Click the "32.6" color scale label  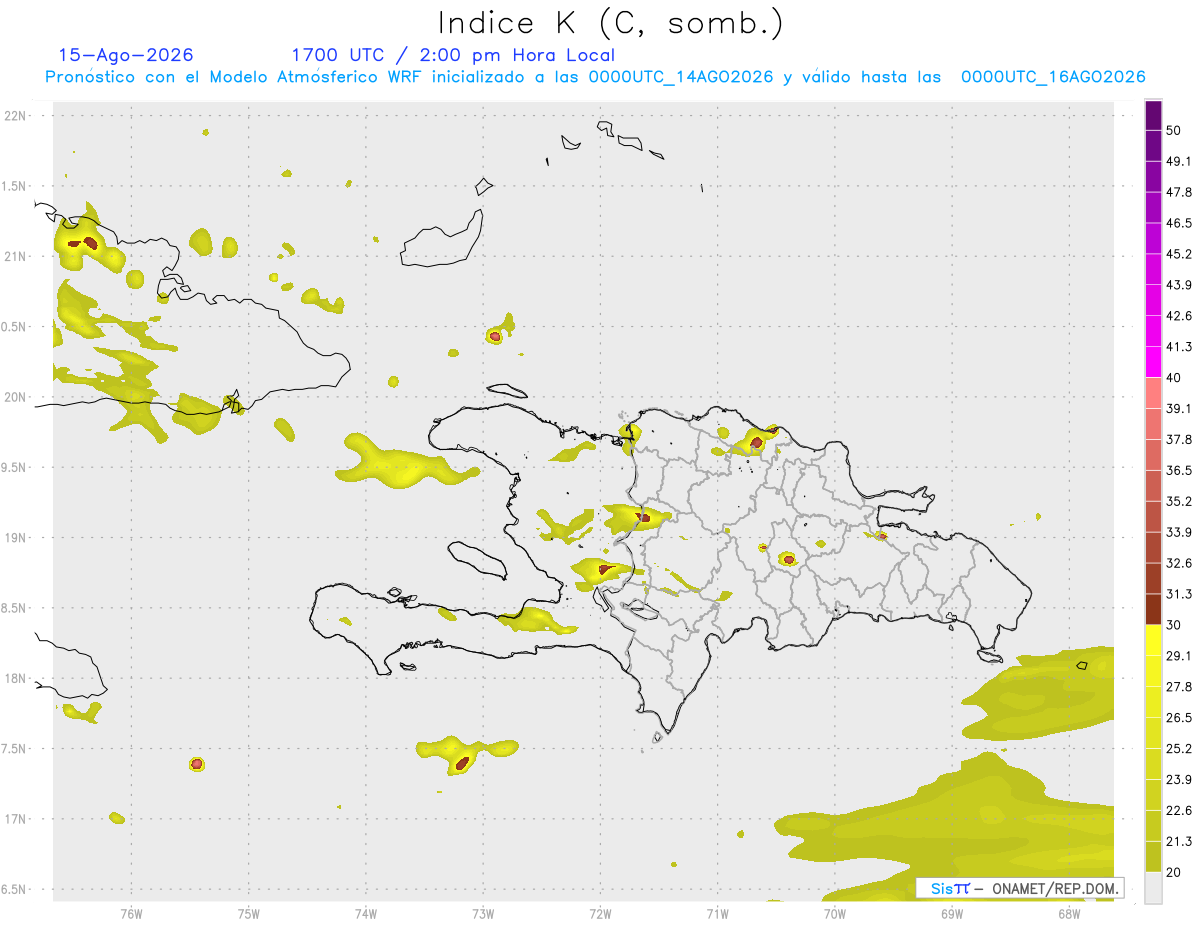point(1179,563)
